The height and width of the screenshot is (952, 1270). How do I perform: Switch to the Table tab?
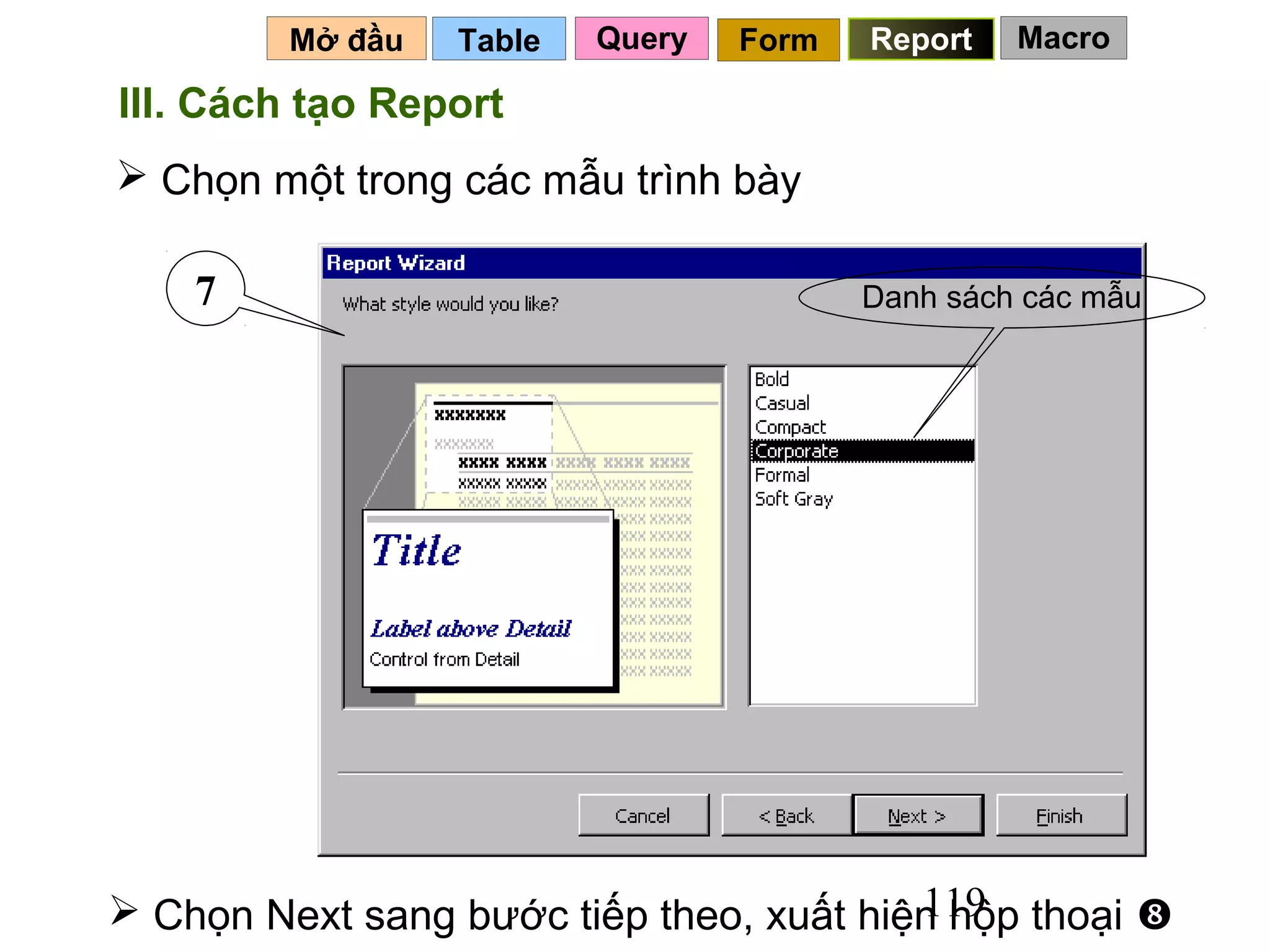[499, 38]
